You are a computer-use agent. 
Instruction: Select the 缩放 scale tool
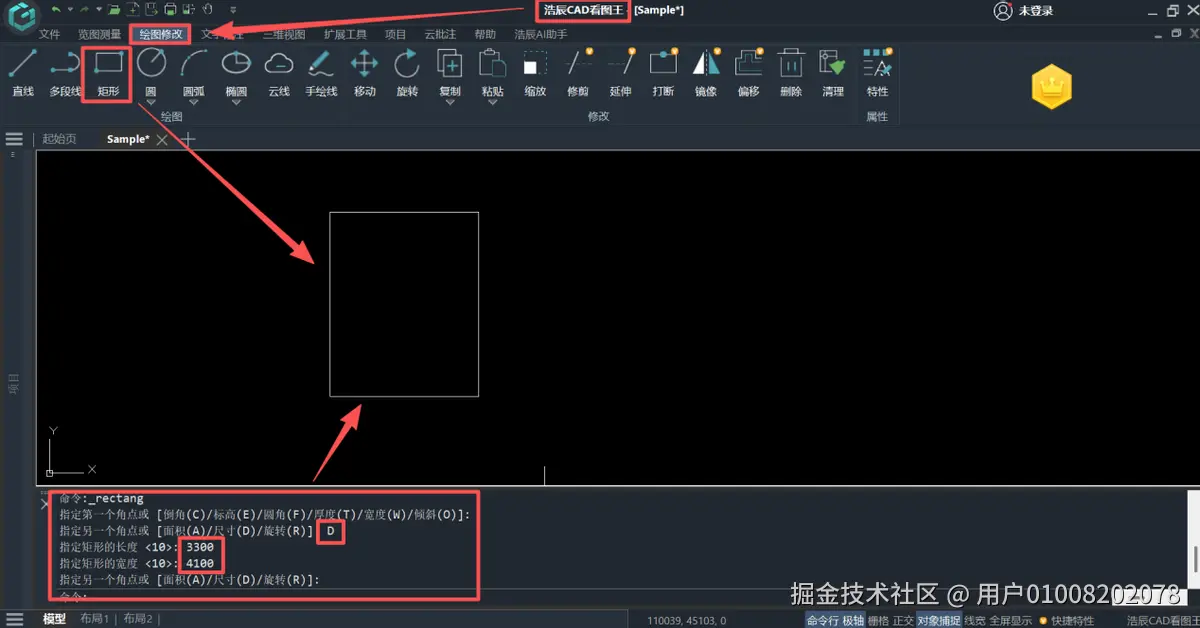[535, 72]
